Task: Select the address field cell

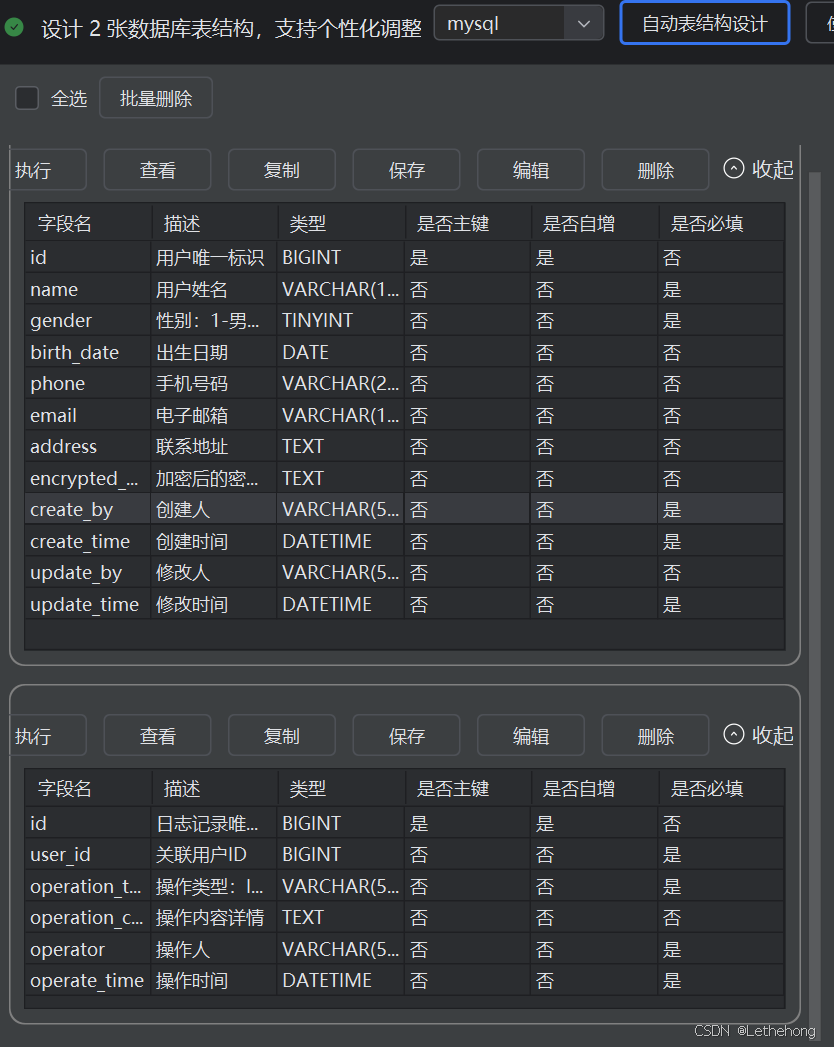Action: 88,446
